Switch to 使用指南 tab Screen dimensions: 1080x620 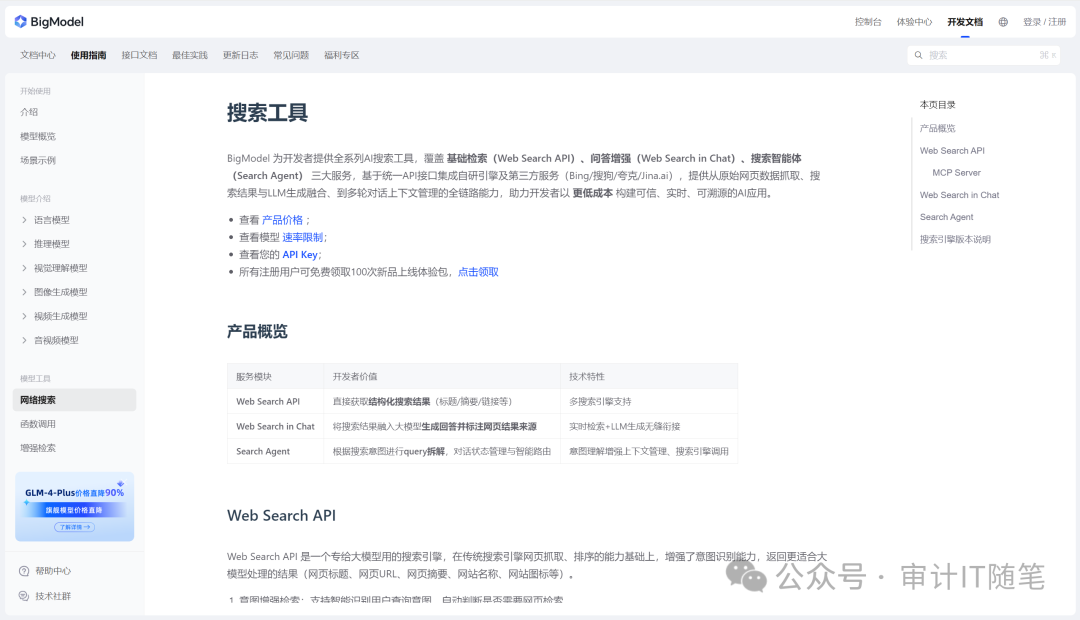click(88, 55)
